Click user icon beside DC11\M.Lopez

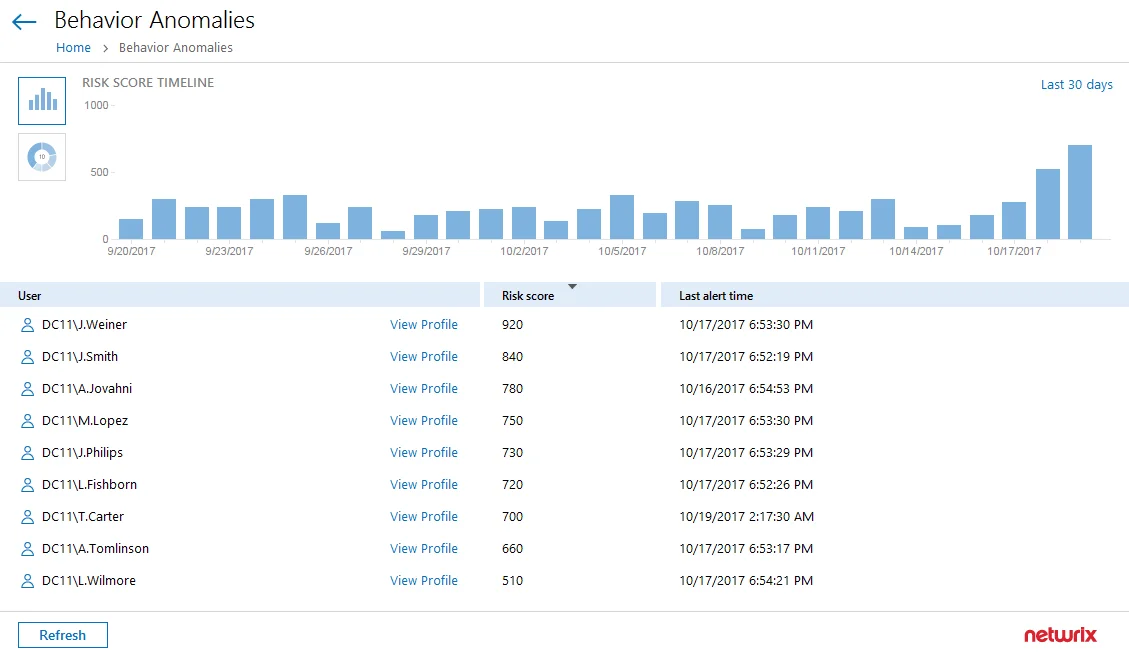[x=27, y=421]
